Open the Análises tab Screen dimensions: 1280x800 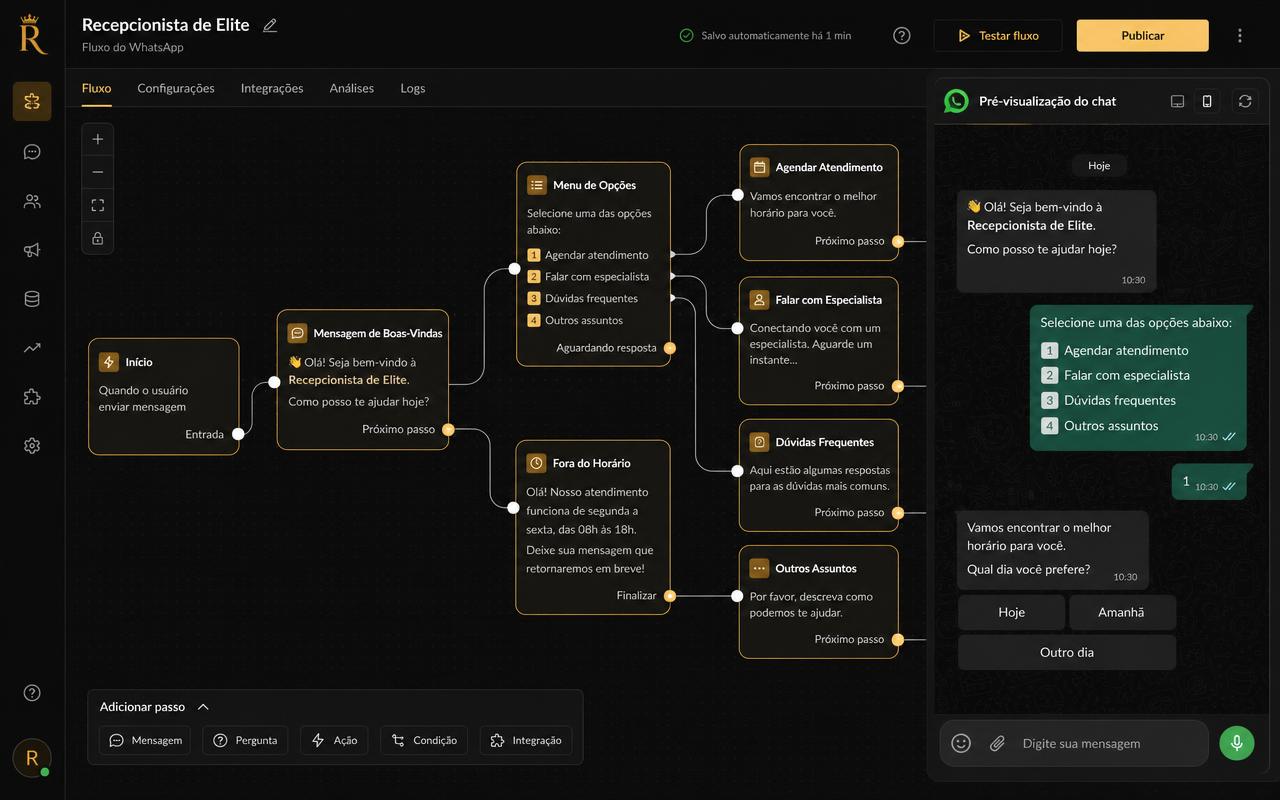pos(352,88)
